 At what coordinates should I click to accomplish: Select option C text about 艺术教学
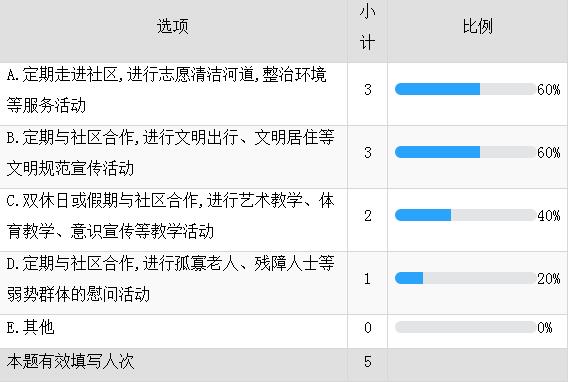pyautogui.click(x=170, y=216)
